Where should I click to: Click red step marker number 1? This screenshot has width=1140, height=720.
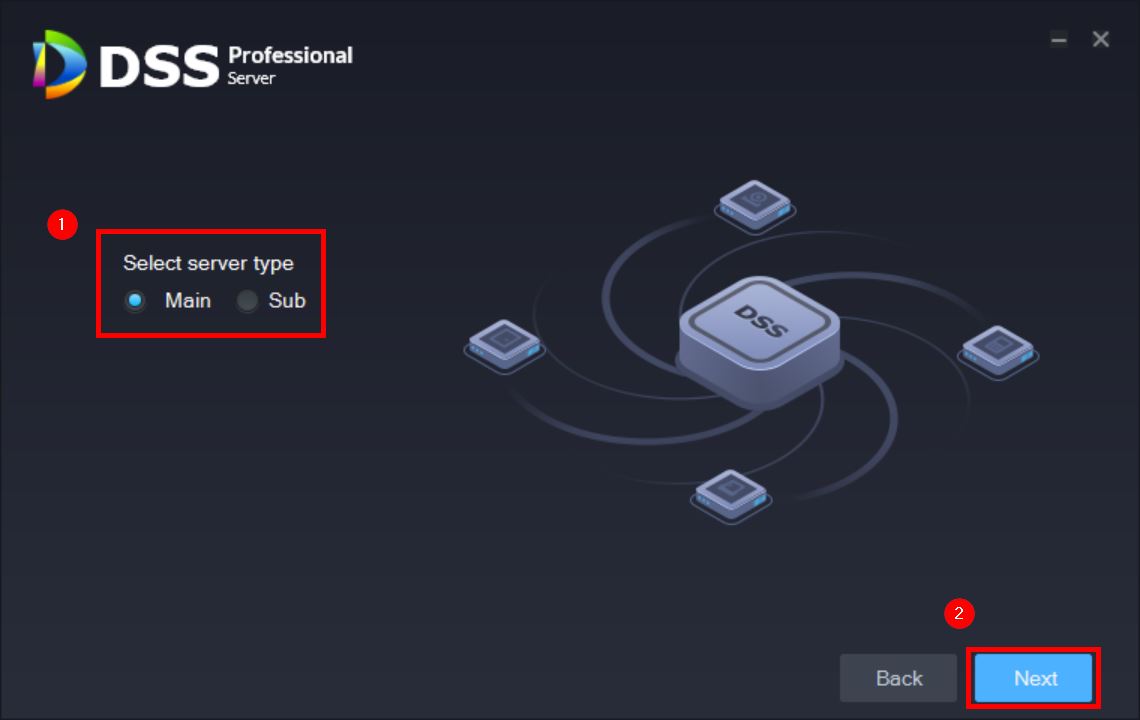coord(62,224)
